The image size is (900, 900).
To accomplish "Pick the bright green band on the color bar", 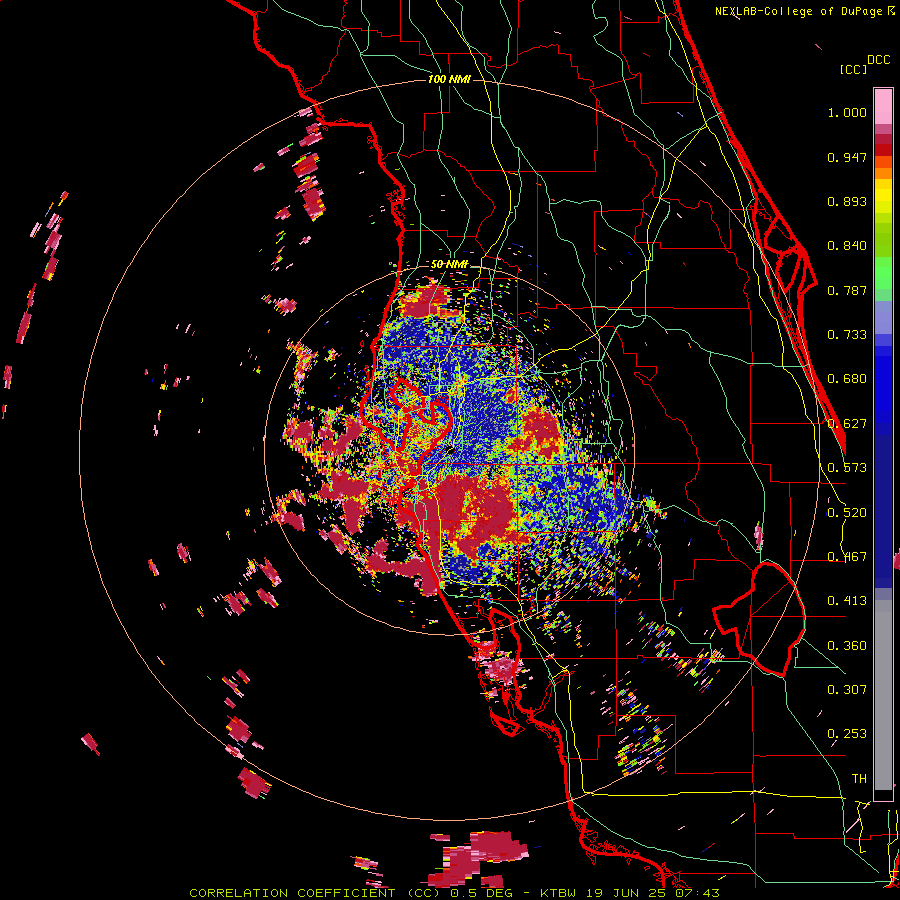I will [x=883, y=273].
